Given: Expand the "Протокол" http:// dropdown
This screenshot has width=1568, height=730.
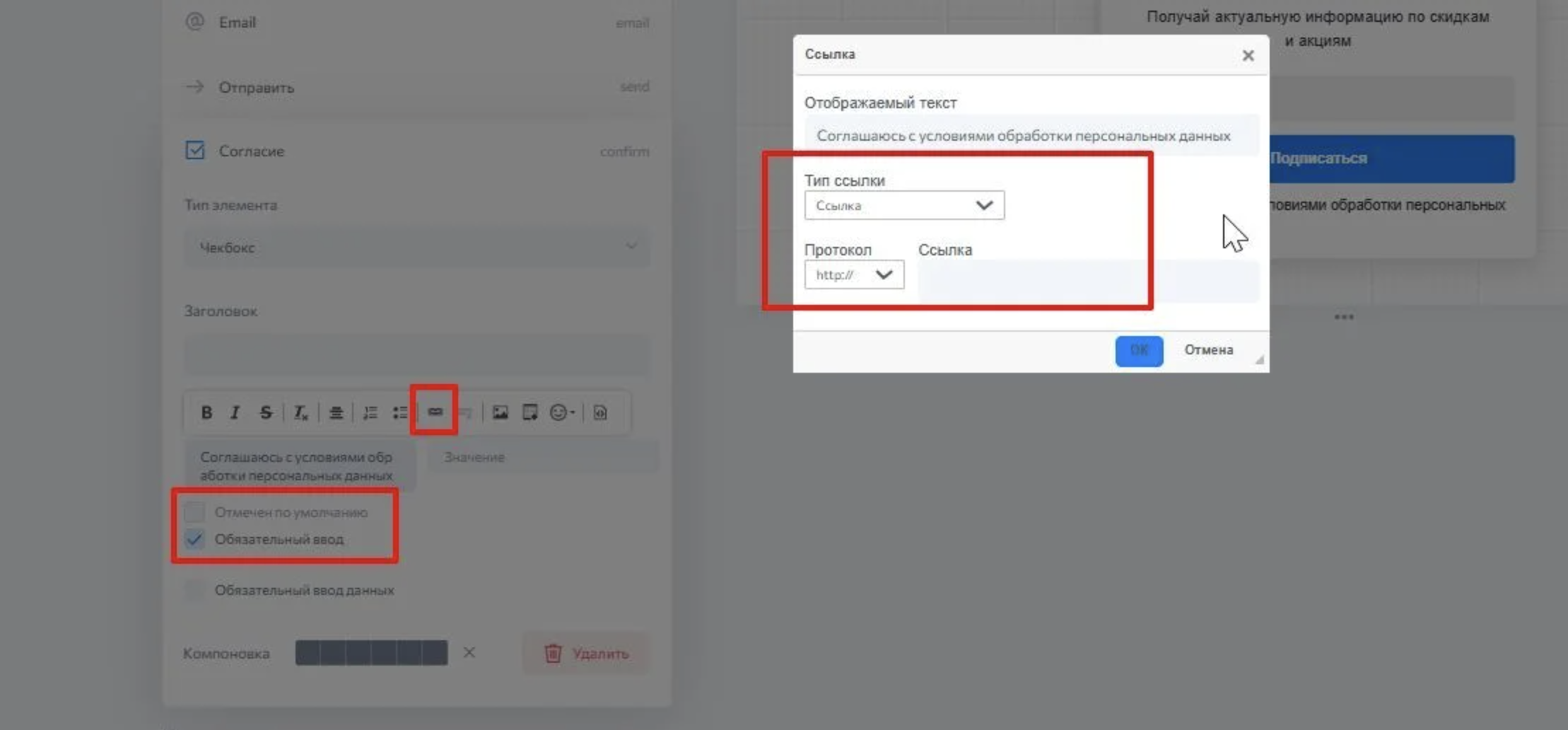Looking at the screenshot, I should [x=853, y=274].
